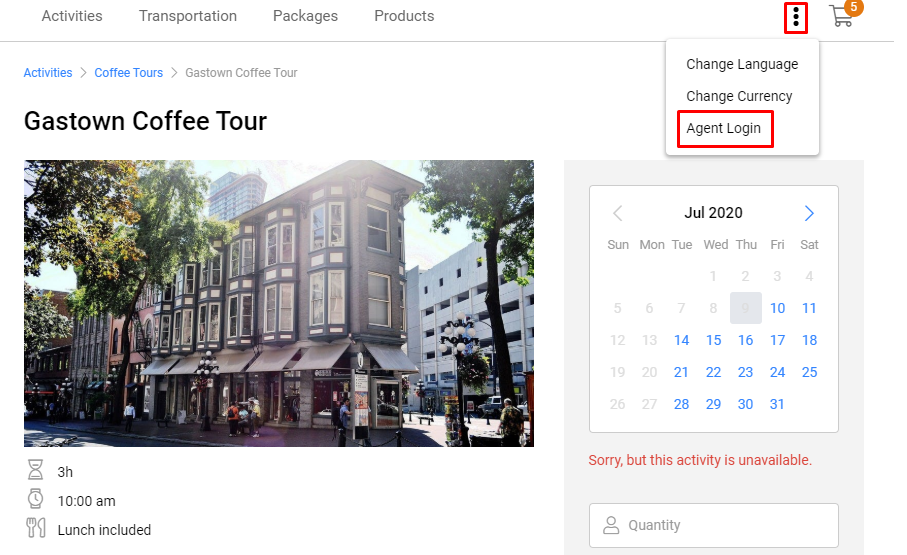This screenshot has width=907, height=555.
Task: Open the three-dot overflow menu
Action: coord(796,17)
